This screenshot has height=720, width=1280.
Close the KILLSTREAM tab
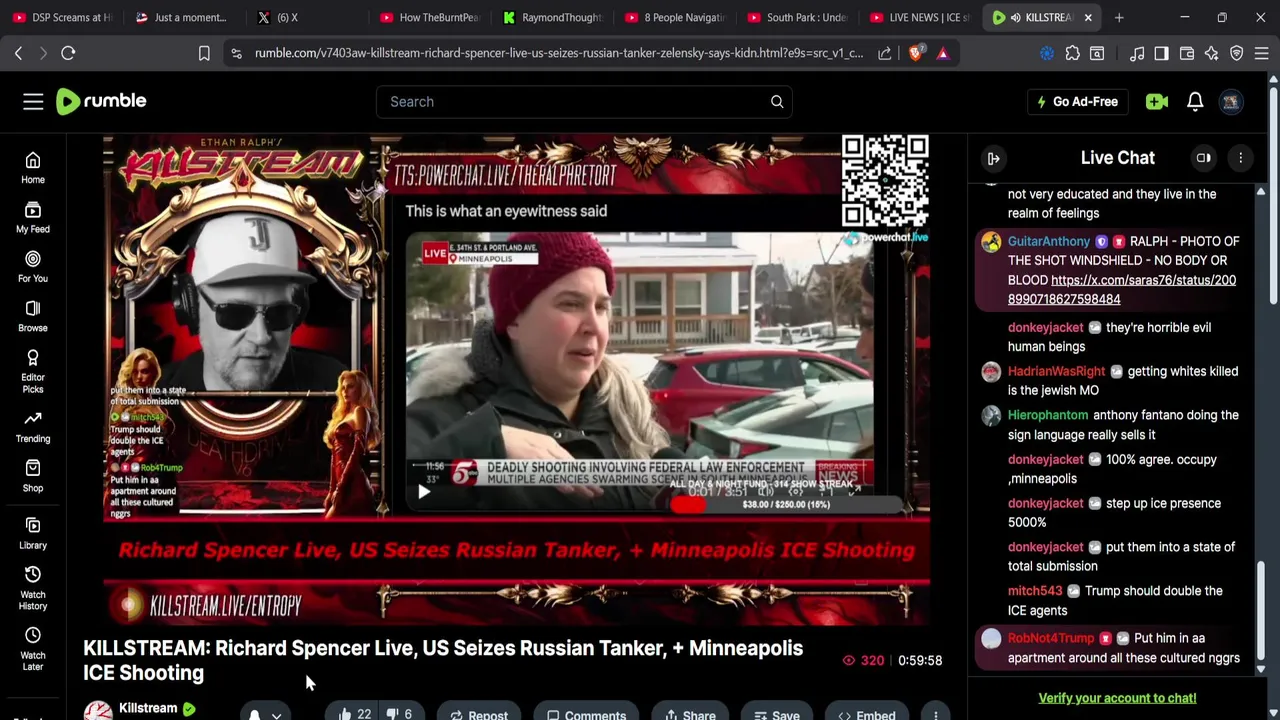[x=1088, y=17]
